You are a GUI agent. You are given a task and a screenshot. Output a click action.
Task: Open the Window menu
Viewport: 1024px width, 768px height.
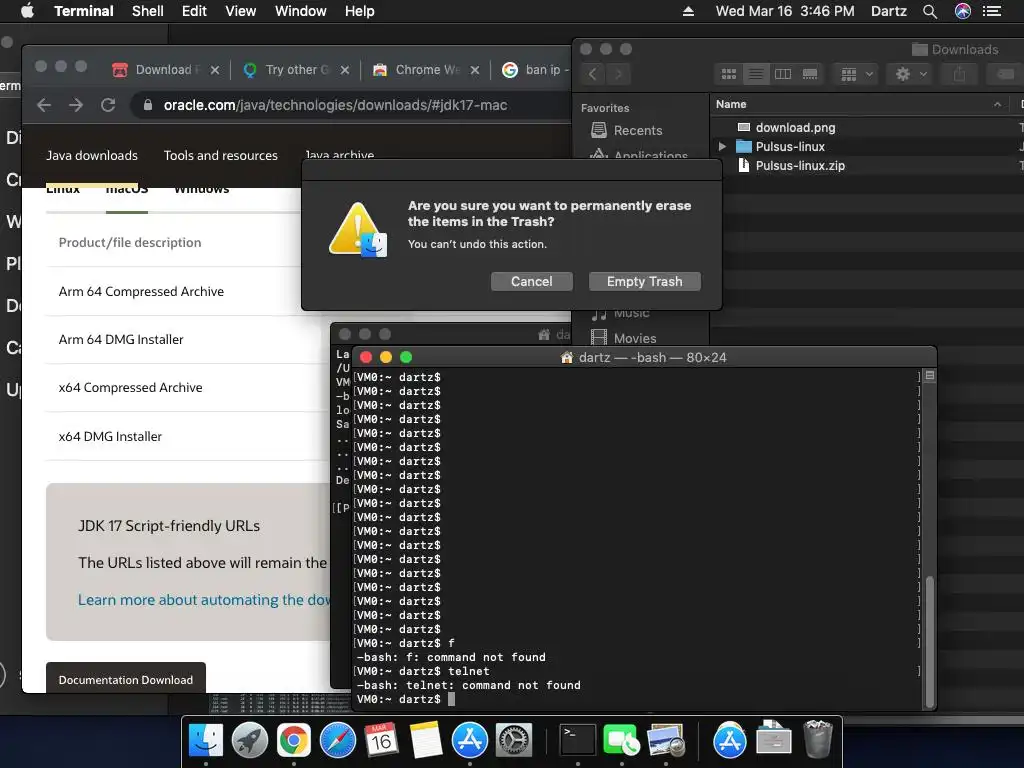point(300,11)
